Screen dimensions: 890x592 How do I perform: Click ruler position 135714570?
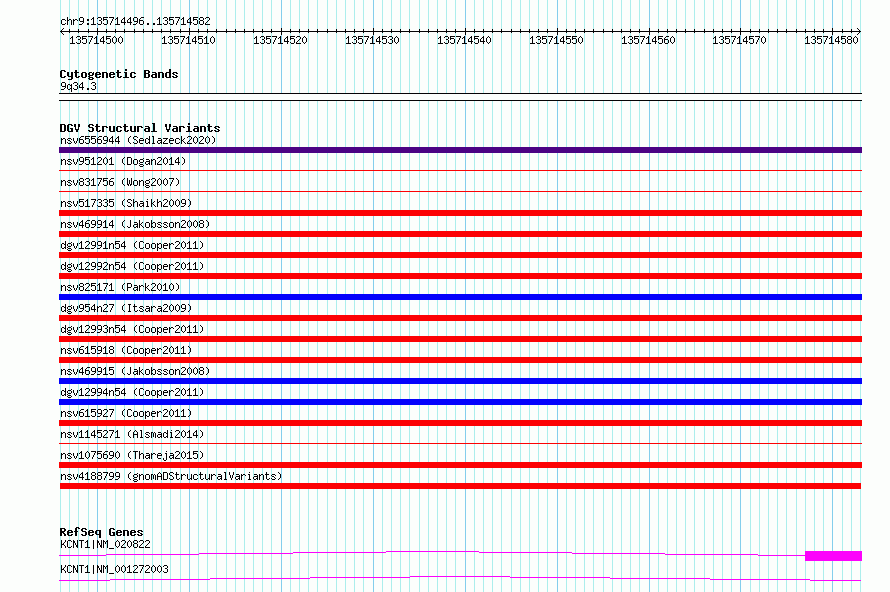pos(739,40)
